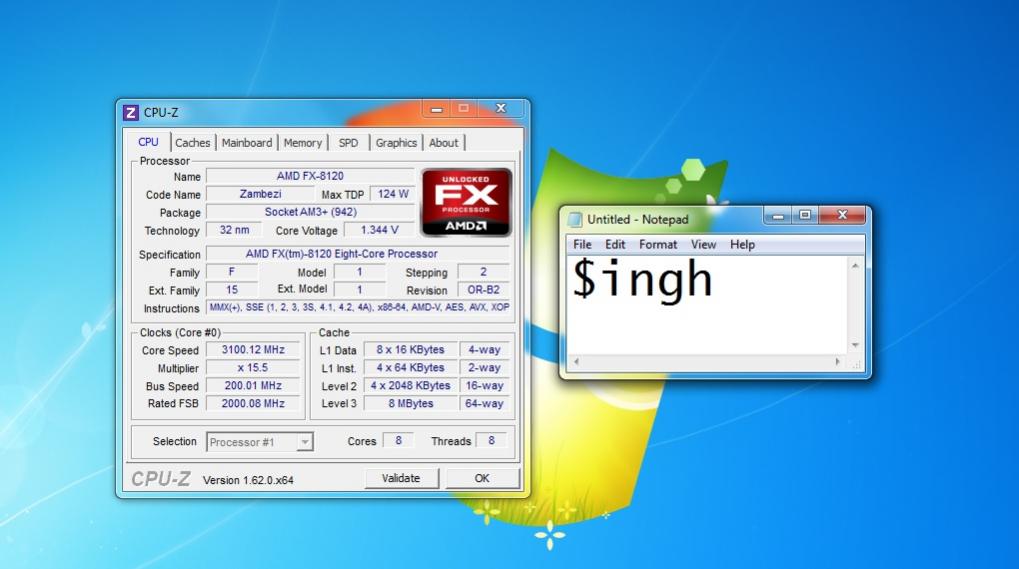The height and width of the screenshot is (569, 1019).
Task: Expand the Processor #1 selection dropdown
Action: [x=304, y=442]
